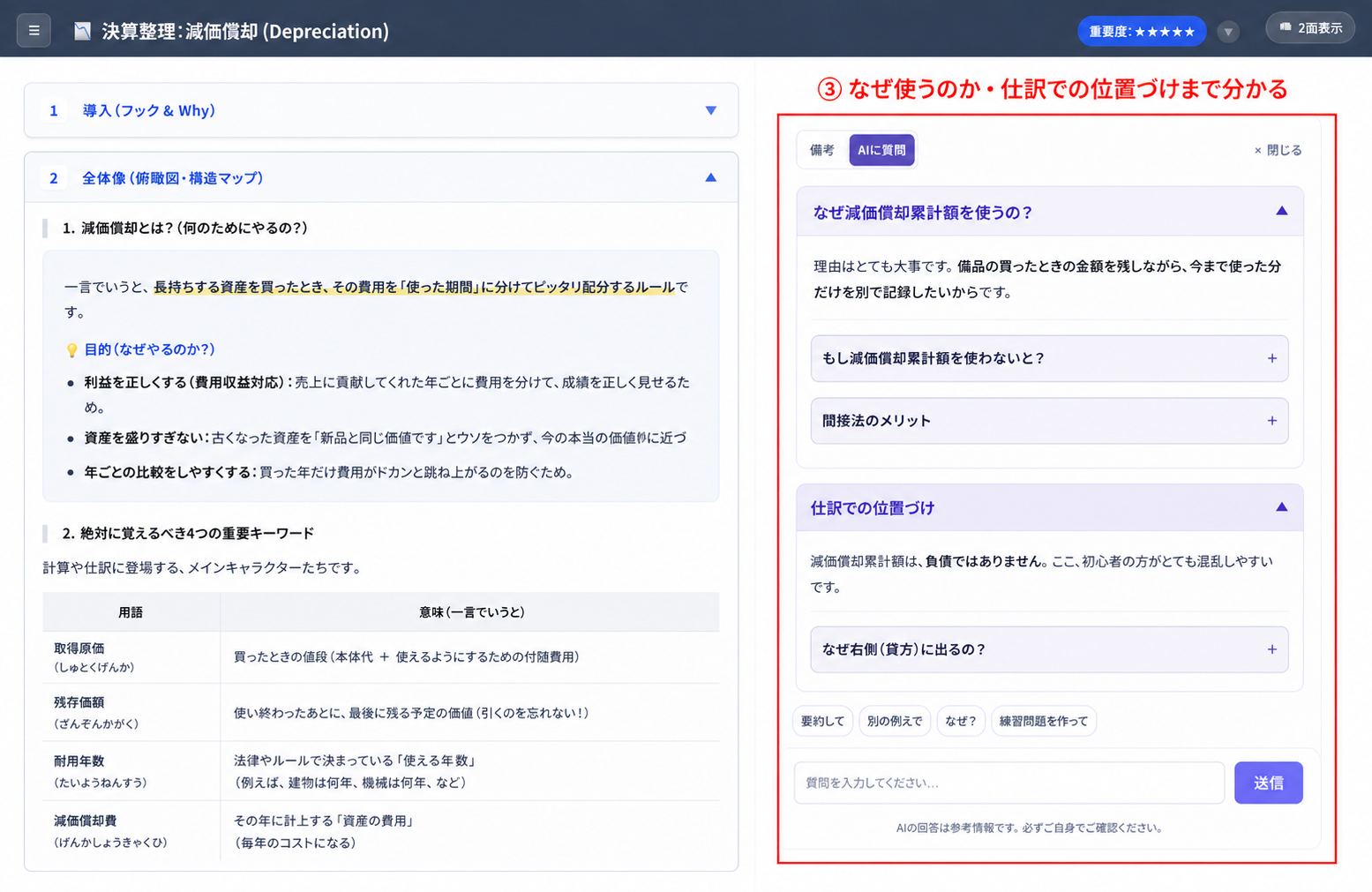The width and height of the screenshot is (1372, 892).
Task: Click section title 全体像(俯瞰図・構造マップ)
Action: (x=172, y=178)
